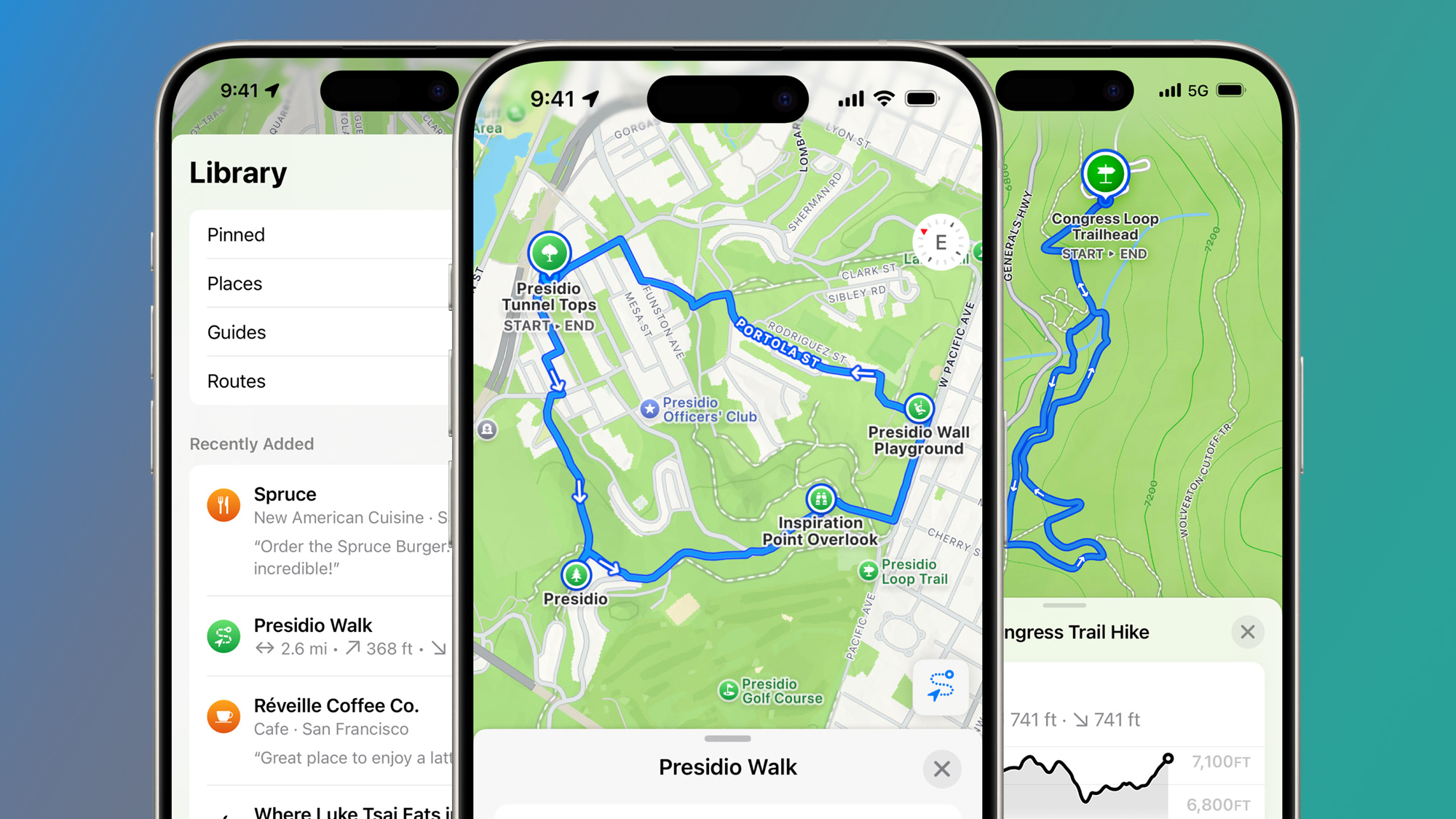This screenshot has height=819, width=1456.
Task: Close the Presidio Walk info panel
Action: pyautogui.click(x=938, y=769)
